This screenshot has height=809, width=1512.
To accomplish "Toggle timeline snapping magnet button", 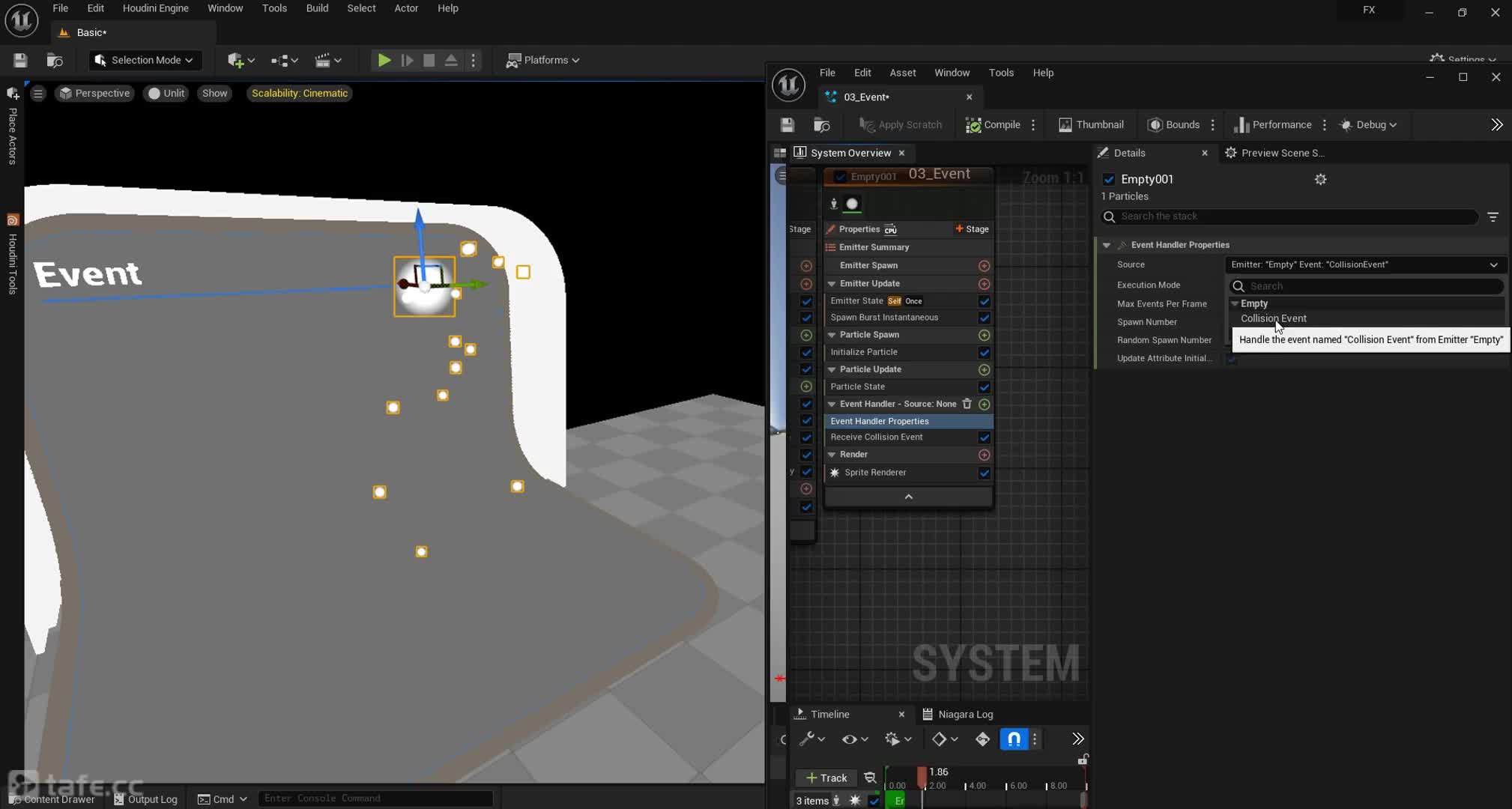I will [x=1013, y=739].
